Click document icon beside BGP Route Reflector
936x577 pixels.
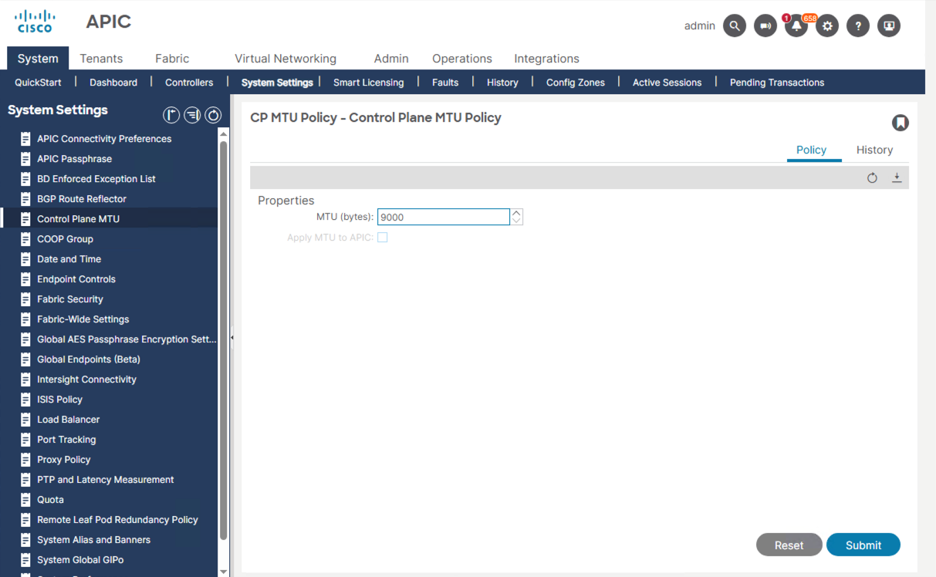(25, 199)
